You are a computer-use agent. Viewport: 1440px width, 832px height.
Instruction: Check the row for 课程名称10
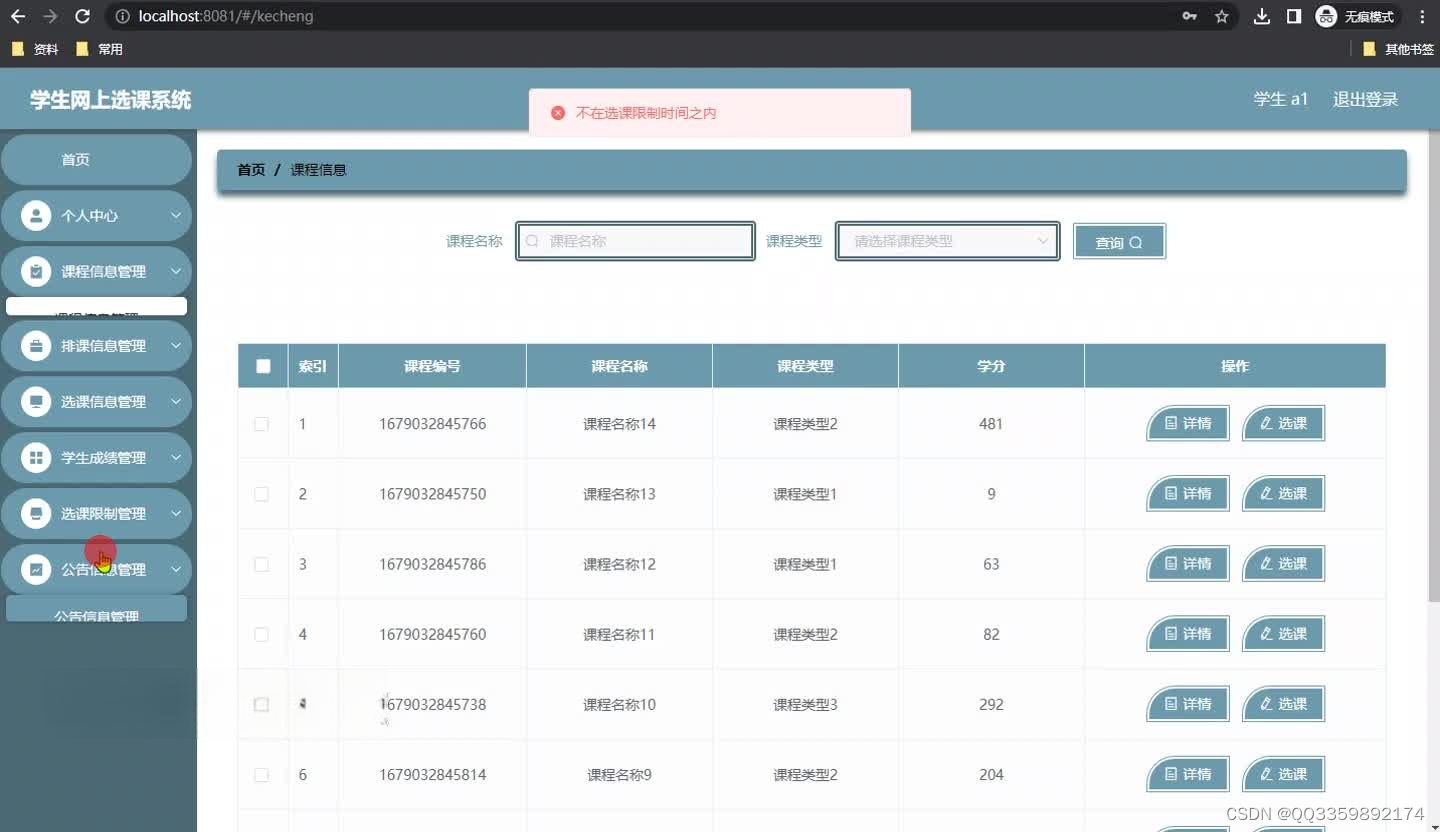(261, 705)
